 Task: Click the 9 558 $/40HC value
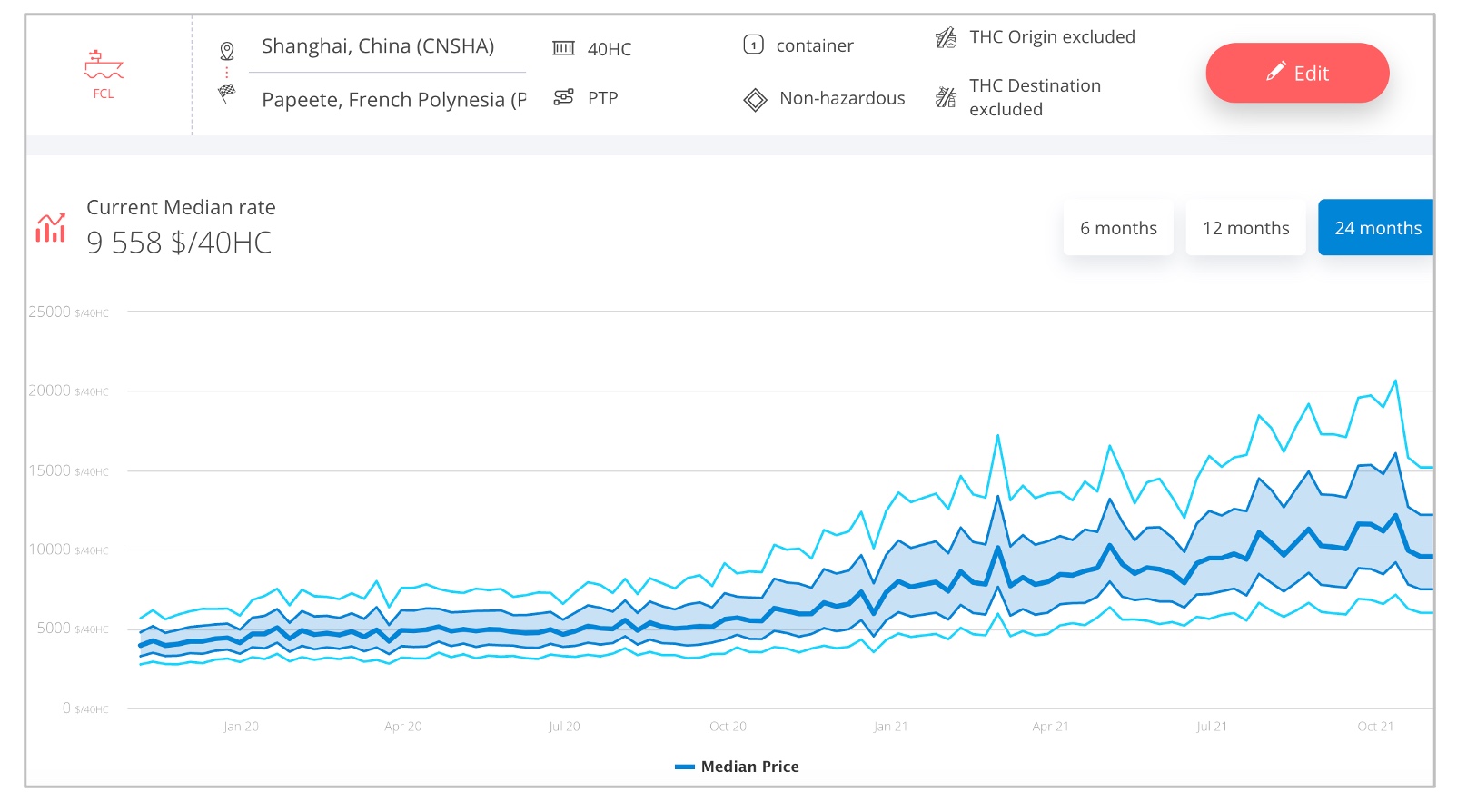pos(179,243)
